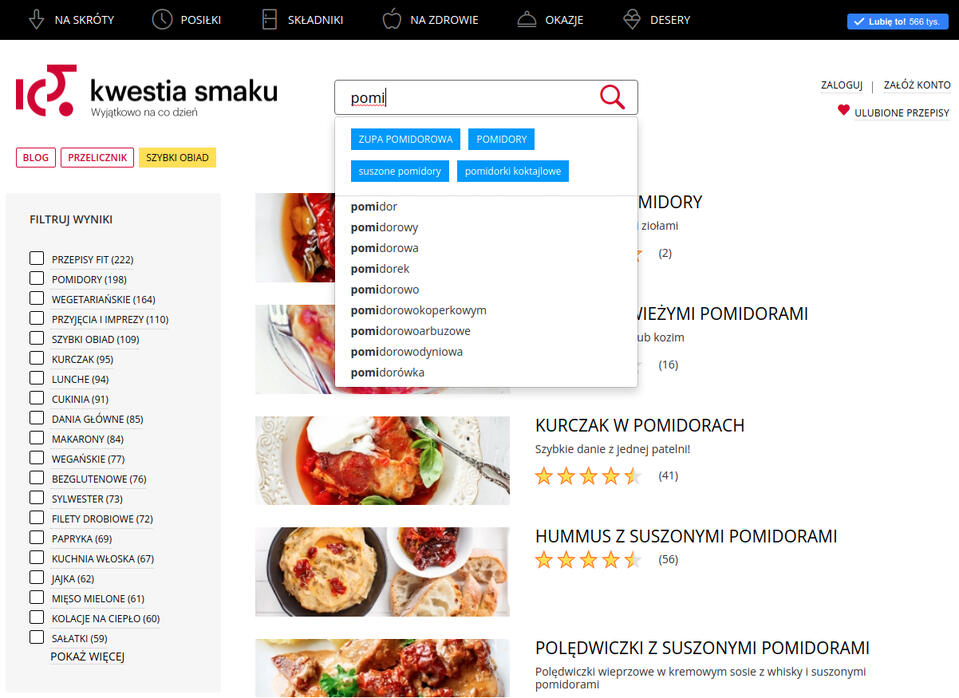Screen dimensions: 959x698
Task: Click the apple icon beside Na zdrowie
Action: (x=391, y=20)
